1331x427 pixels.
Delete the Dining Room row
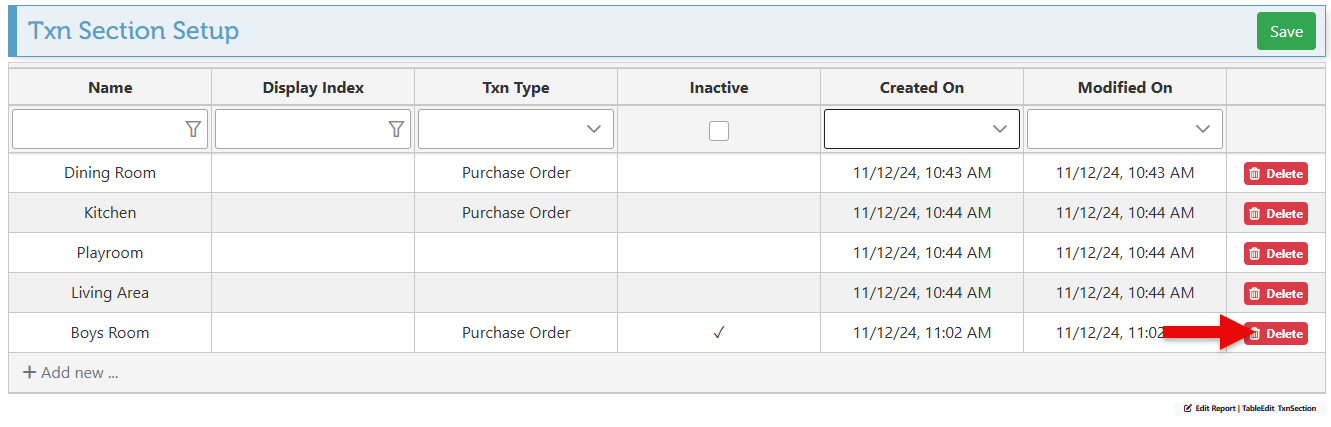[x=1275, y=174]
